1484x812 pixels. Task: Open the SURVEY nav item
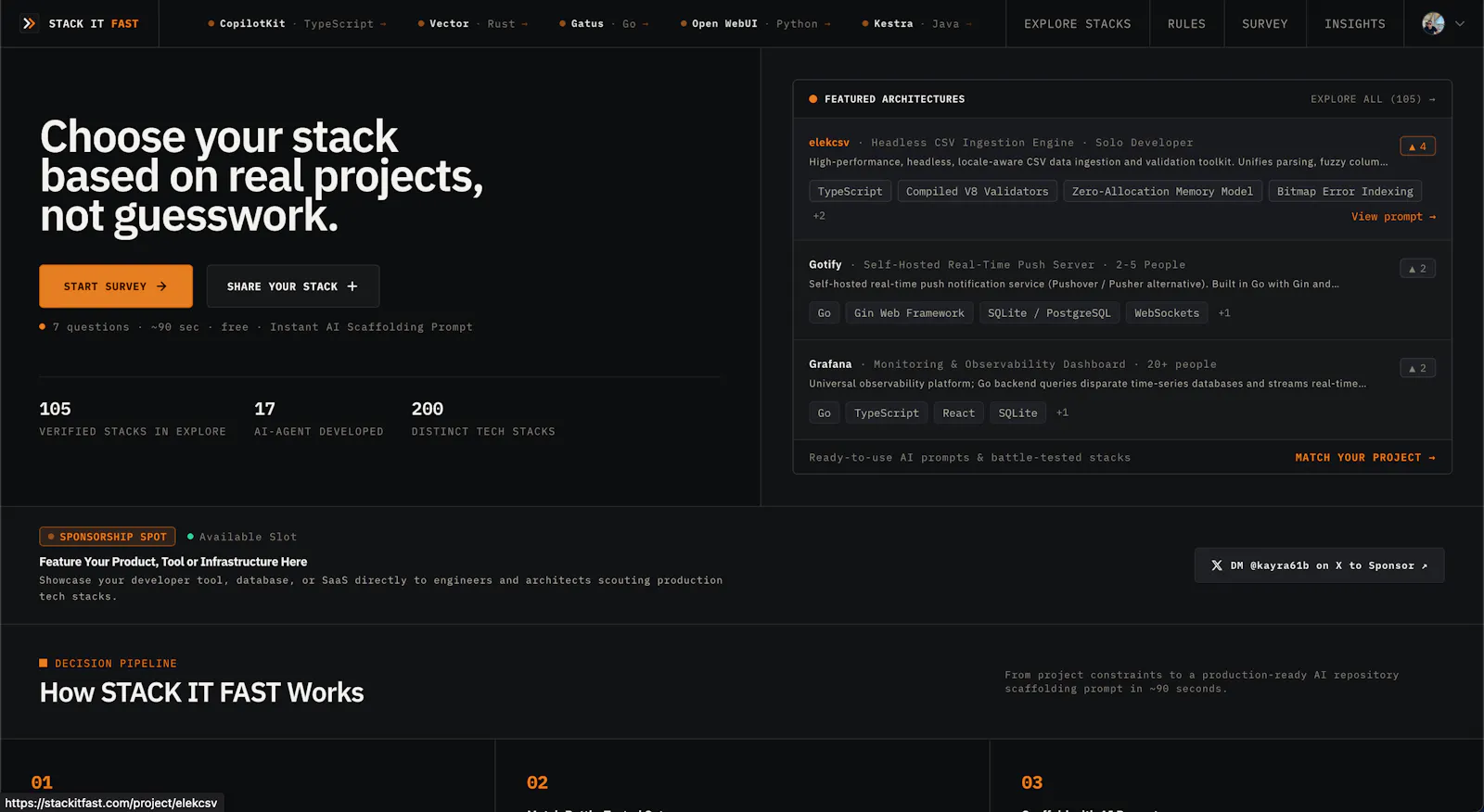[1264, 24]
